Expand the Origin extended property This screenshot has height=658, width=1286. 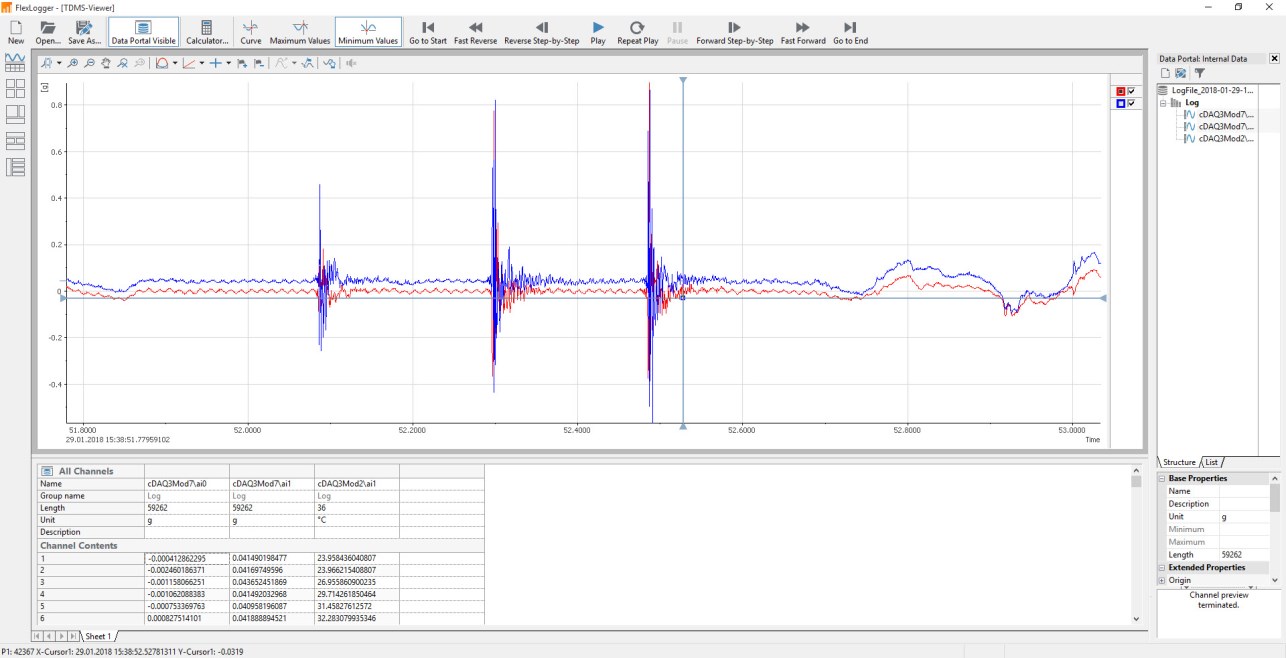coord(1162,580)
